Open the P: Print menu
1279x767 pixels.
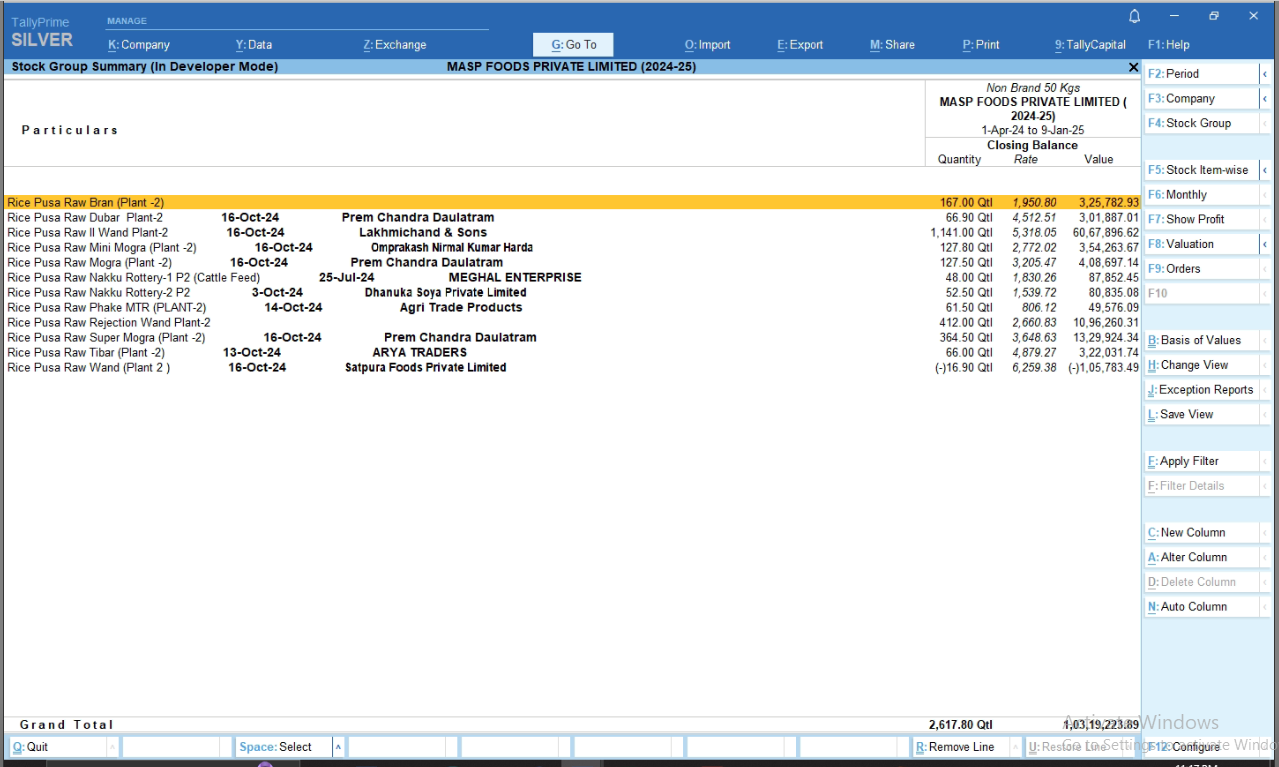point(981,45)
